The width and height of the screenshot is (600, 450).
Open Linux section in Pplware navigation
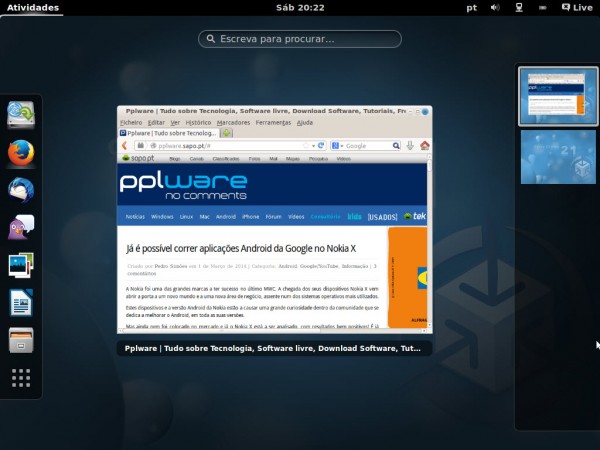click(186, 217)
